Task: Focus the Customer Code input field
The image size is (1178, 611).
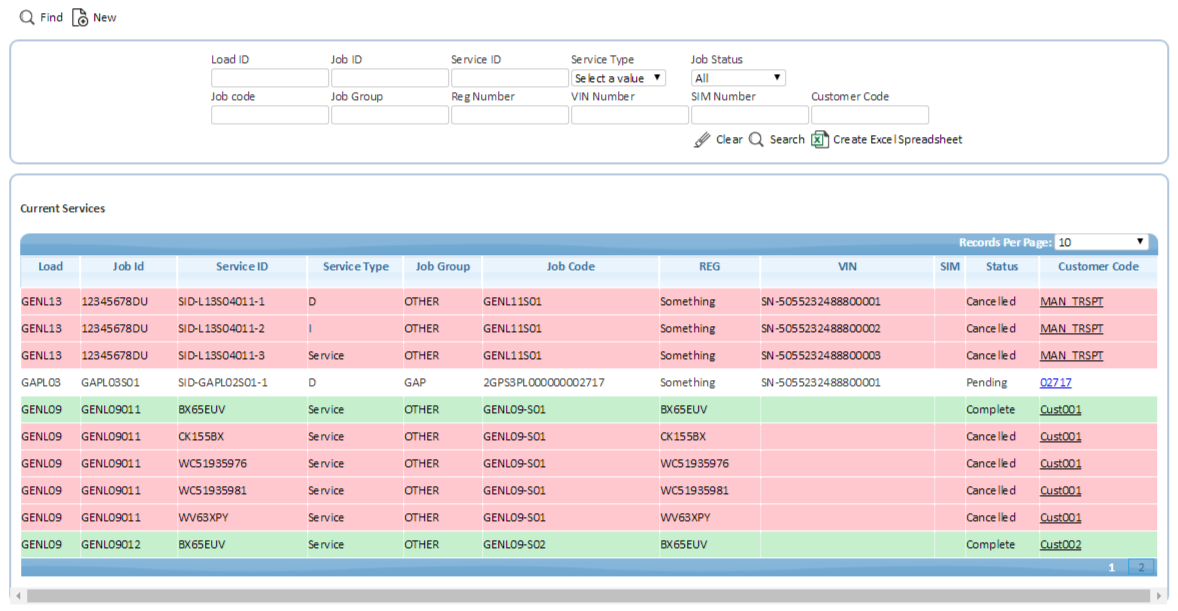Action: (870, 115)
